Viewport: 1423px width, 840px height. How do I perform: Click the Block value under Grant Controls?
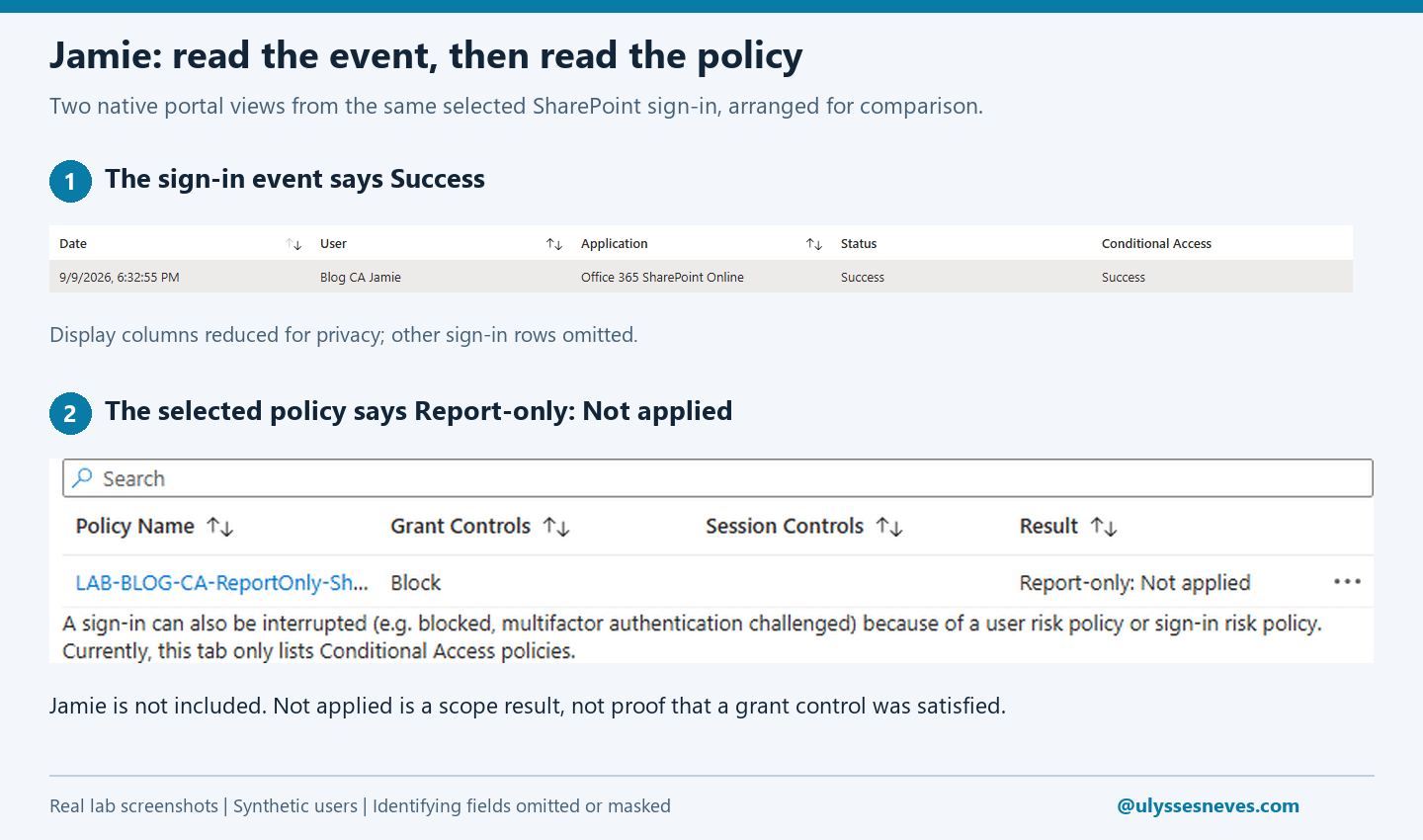click(x=416, y=583)
